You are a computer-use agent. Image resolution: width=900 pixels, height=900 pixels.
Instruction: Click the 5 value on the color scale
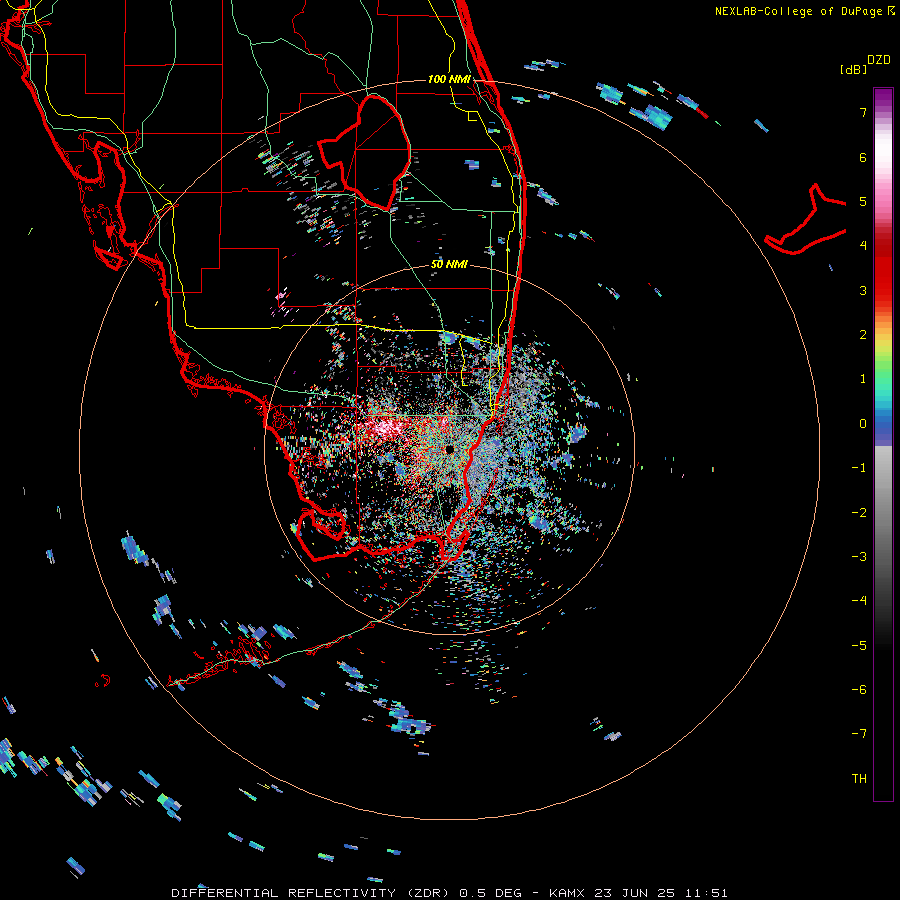(863, 201)
